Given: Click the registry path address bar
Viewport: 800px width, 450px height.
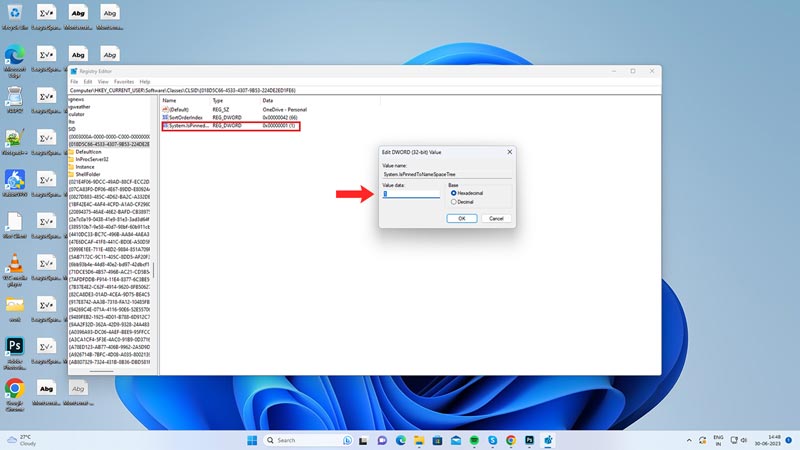Looking at the screenshot, I should pos(365,90).
